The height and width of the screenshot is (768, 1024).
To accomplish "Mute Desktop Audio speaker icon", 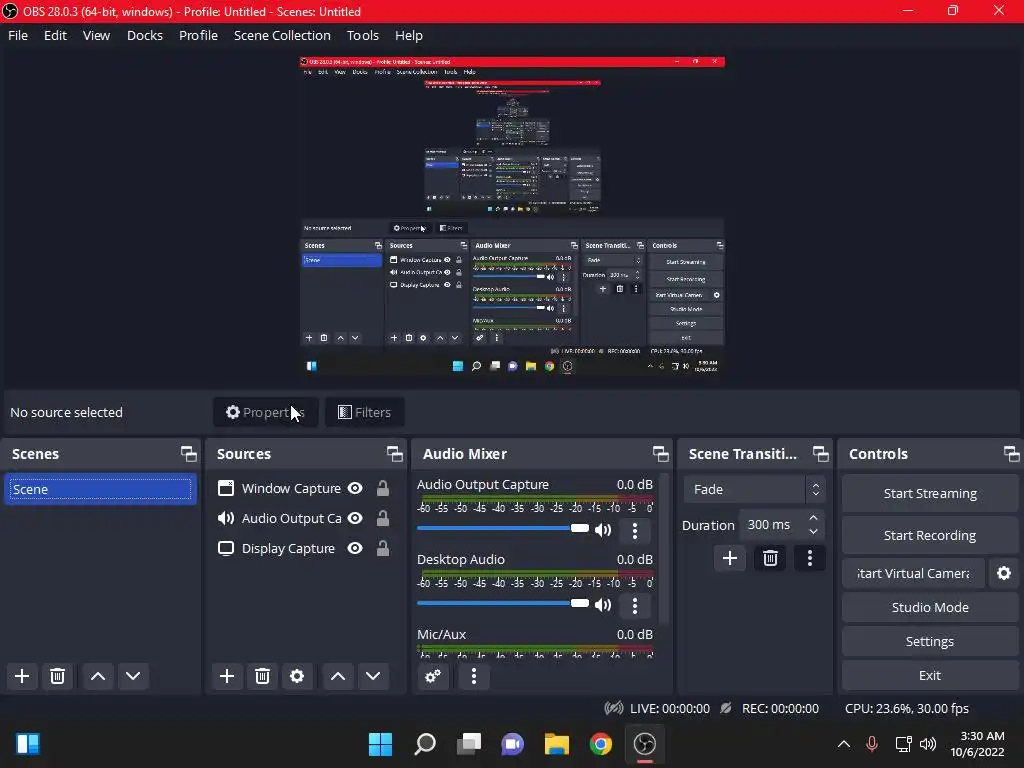I will [x=603, y=605].
